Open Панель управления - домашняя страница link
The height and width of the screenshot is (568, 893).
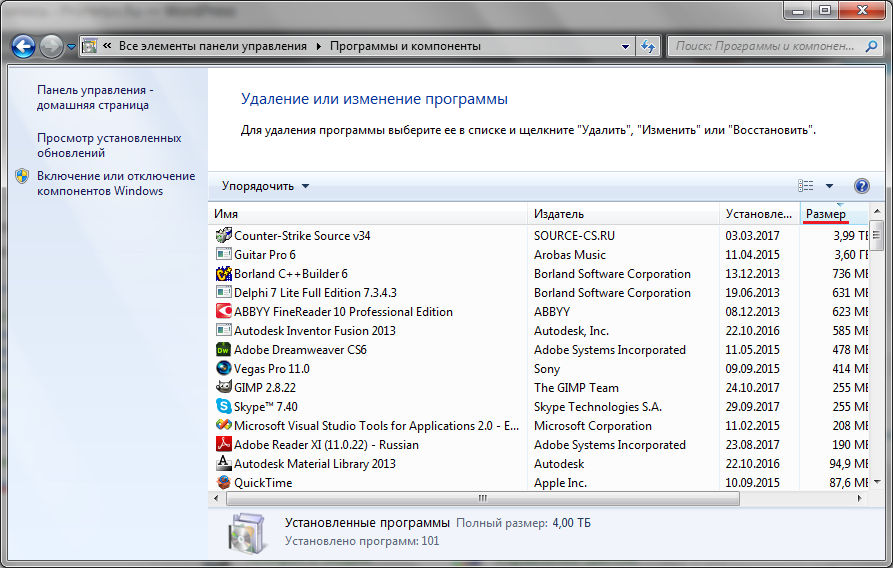95,97
